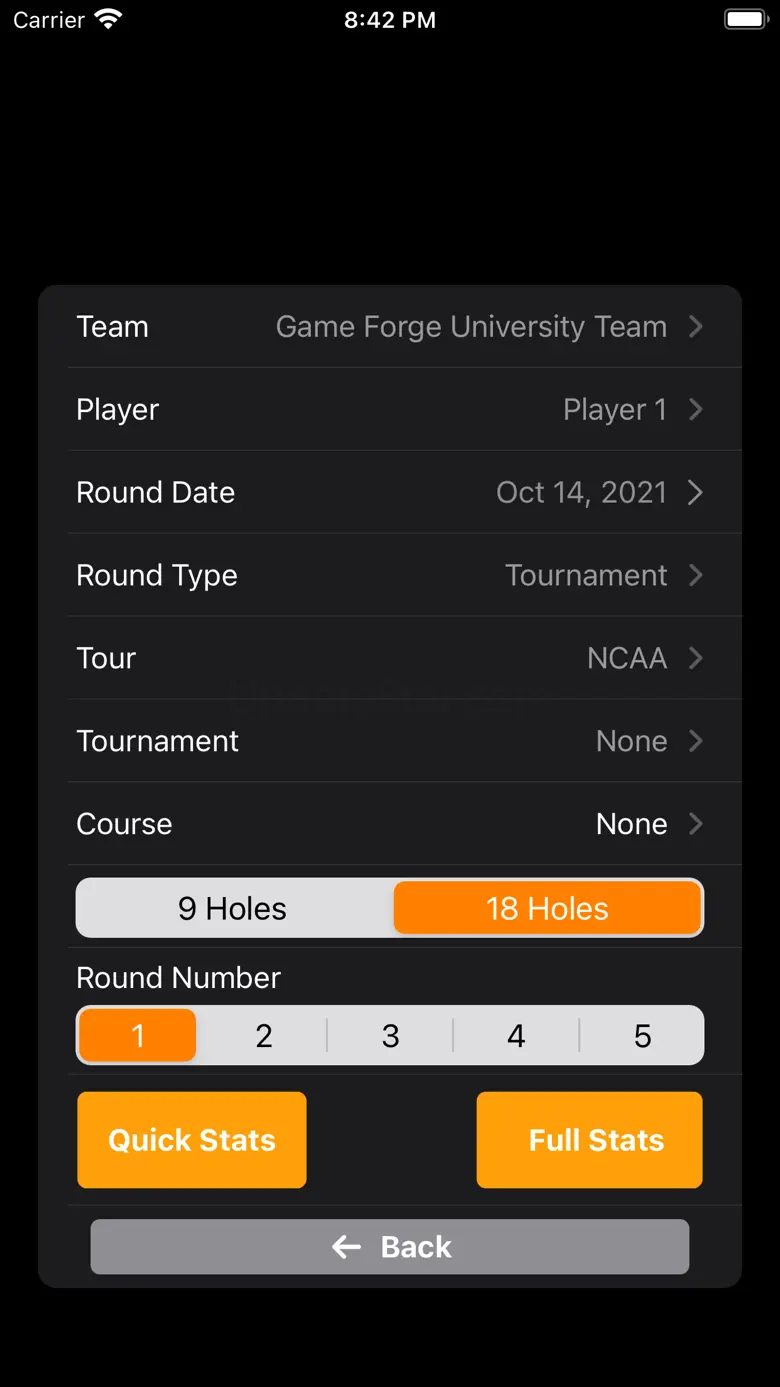780x1387 pixels.
Task: Select round number 1 segment
Action: [138, 1036]
